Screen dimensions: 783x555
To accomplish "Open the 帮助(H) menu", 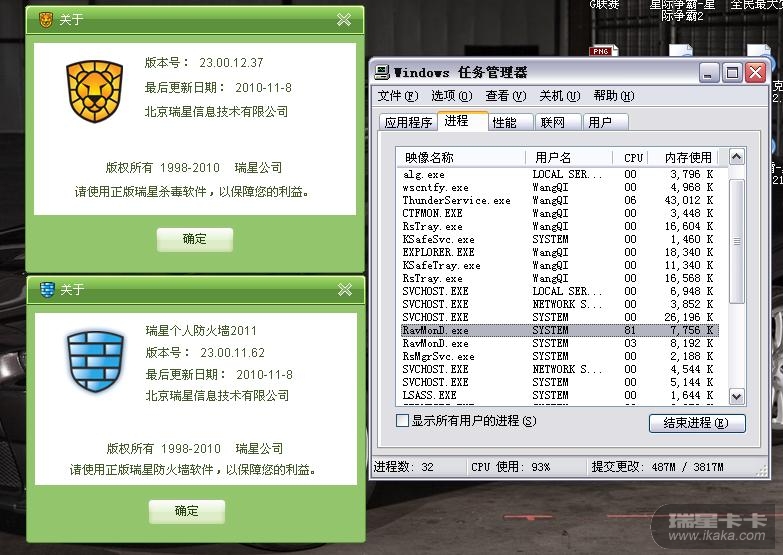I will 613,95.
